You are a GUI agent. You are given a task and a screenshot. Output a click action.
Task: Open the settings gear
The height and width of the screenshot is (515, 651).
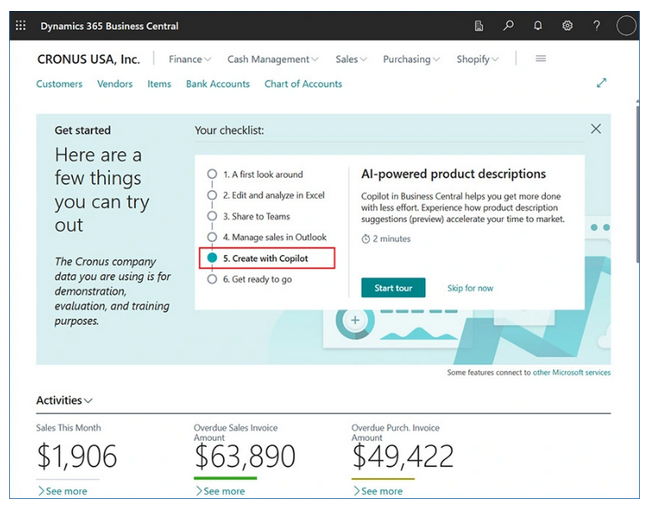click(x=567, y=26)
